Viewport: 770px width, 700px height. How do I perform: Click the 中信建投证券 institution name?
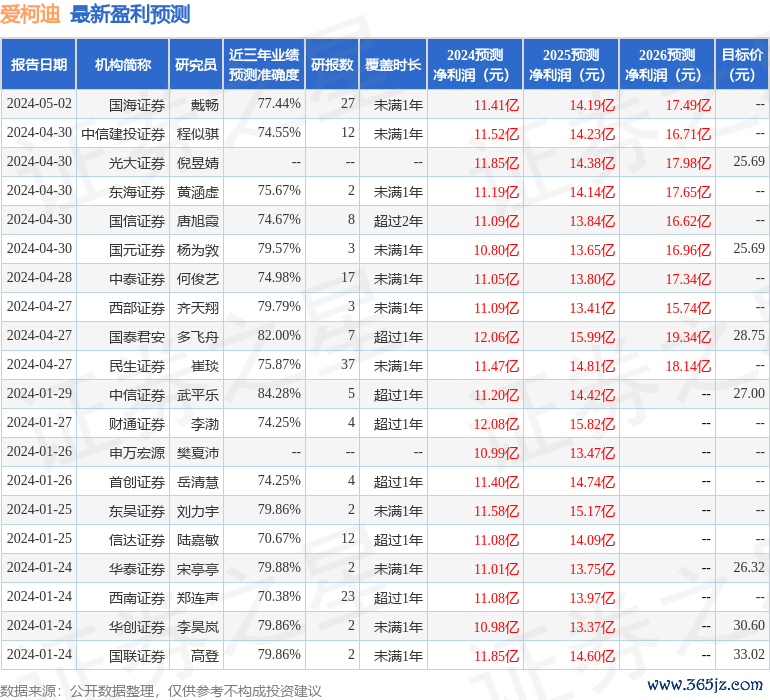coord(123,132)
